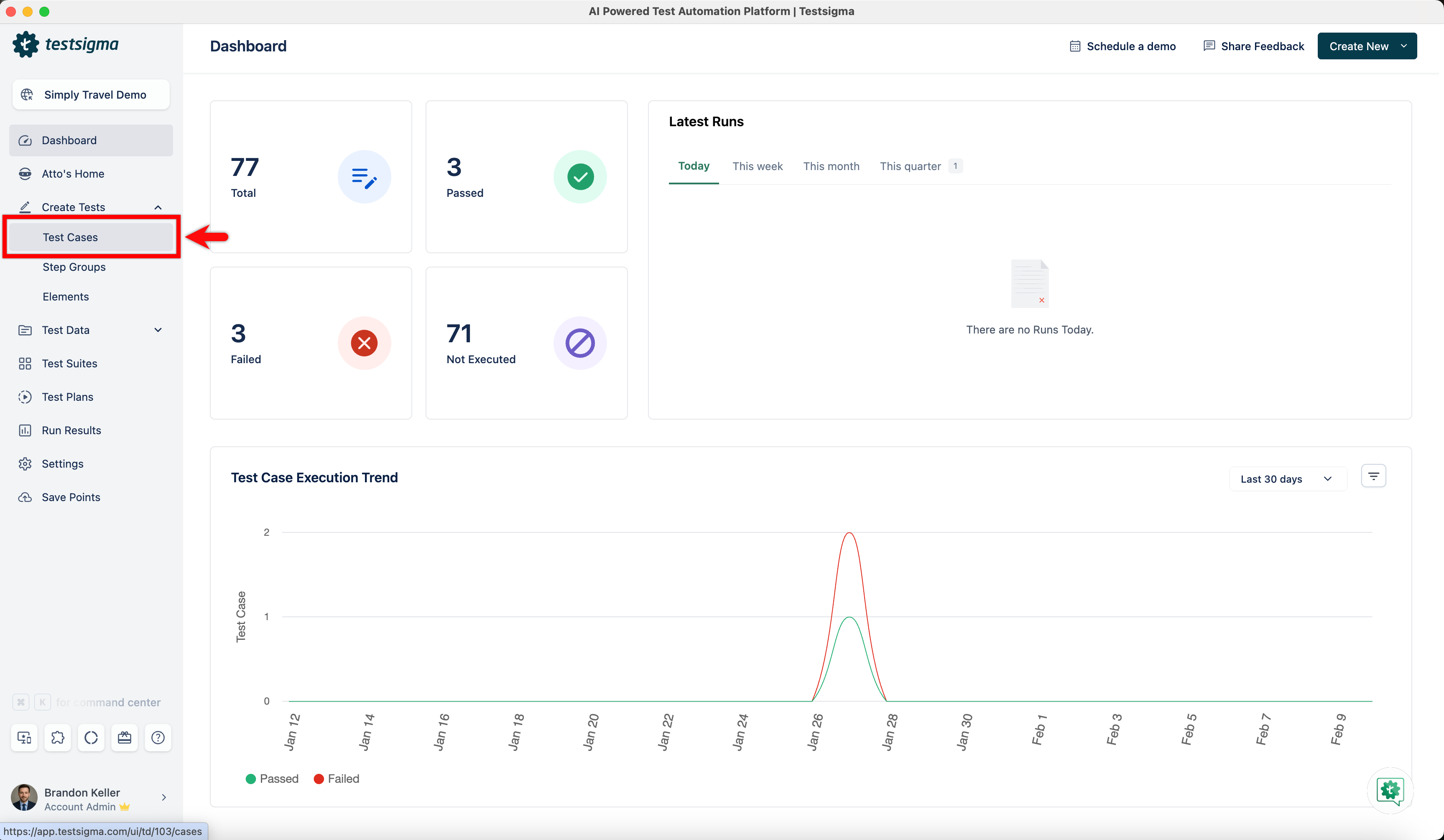Open the help question mark icon
1444x840 pixels.
[x=158, y=738]
